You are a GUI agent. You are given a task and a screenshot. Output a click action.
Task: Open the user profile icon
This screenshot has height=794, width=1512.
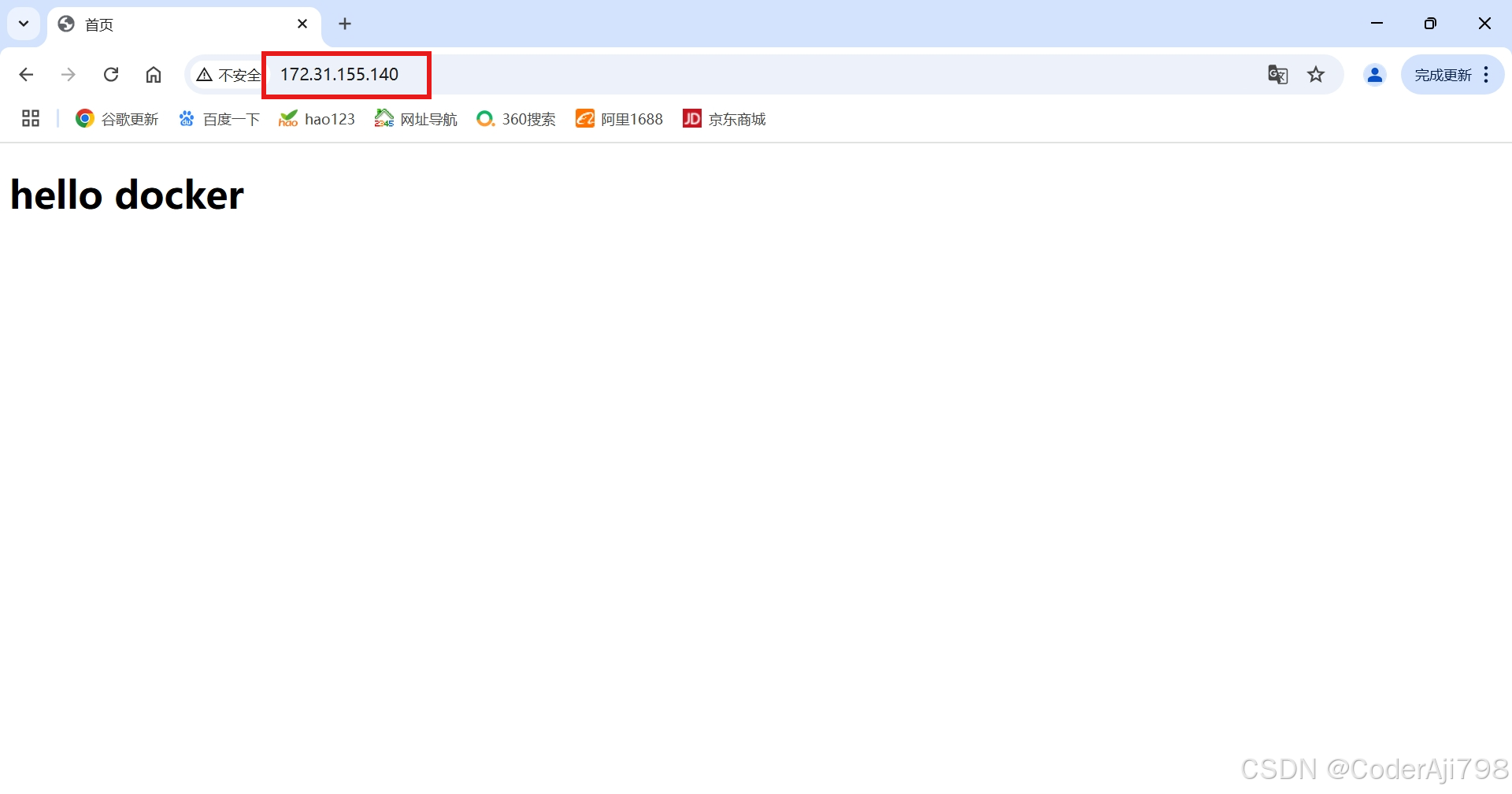click(x=1375, y=75)
